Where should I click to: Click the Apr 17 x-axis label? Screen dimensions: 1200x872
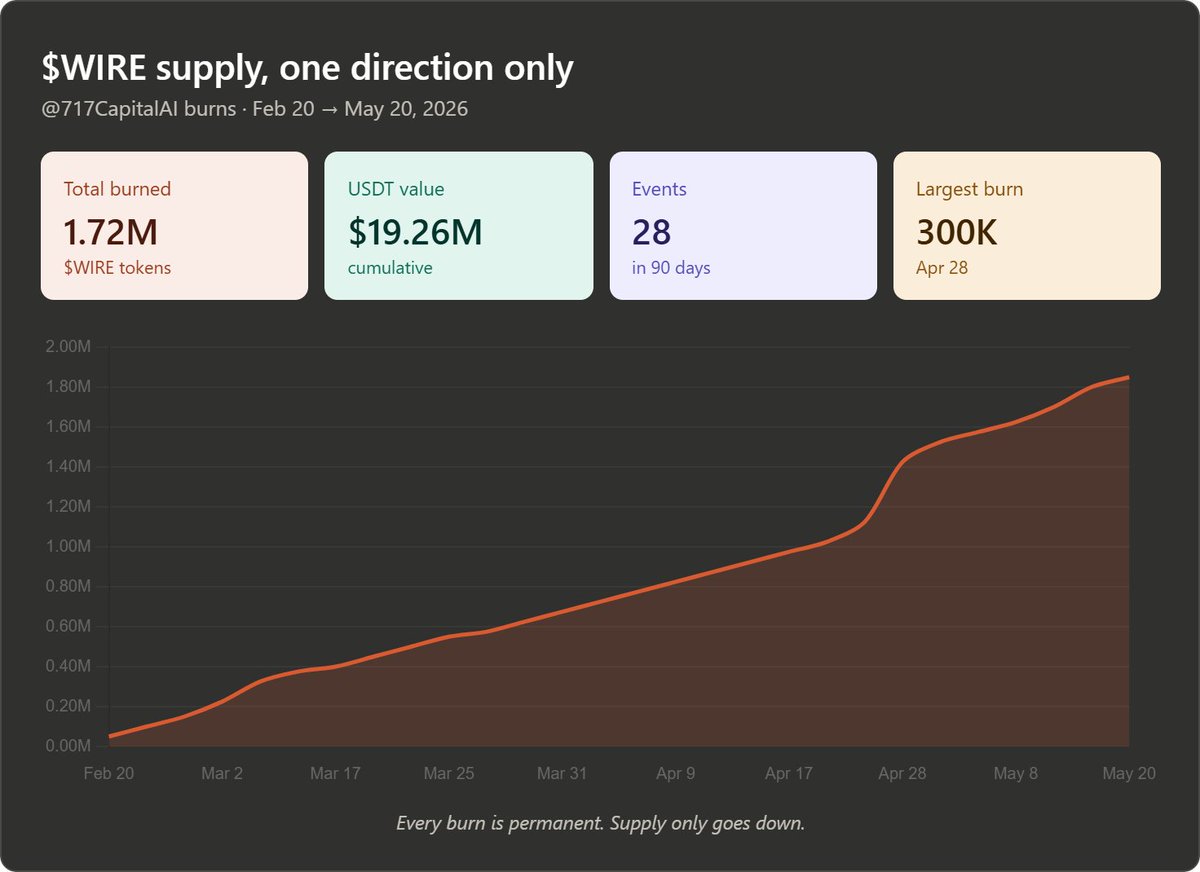tap(789, 774)
